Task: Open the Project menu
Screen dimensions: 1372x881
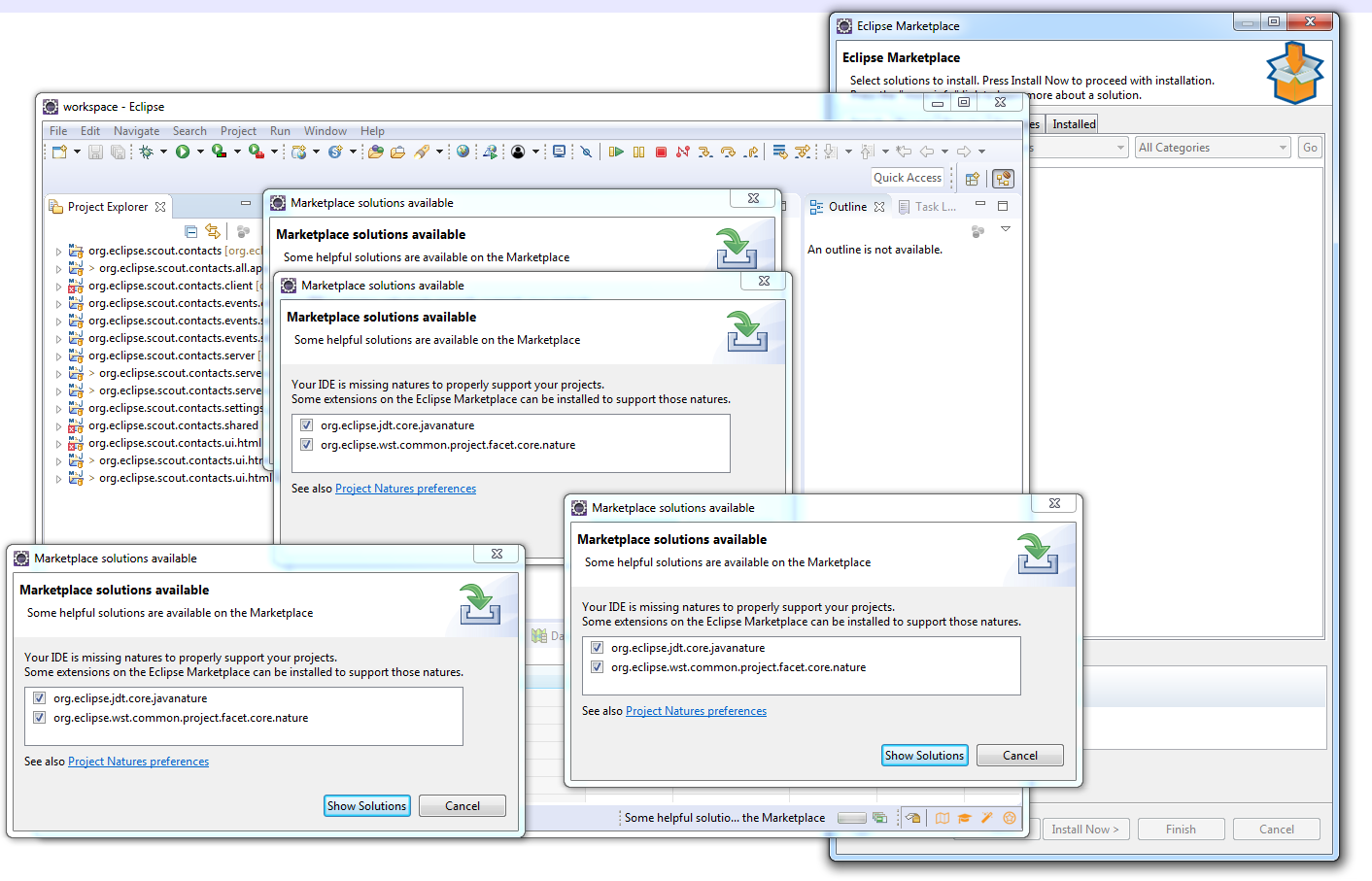Action: [x=238, y=131]
